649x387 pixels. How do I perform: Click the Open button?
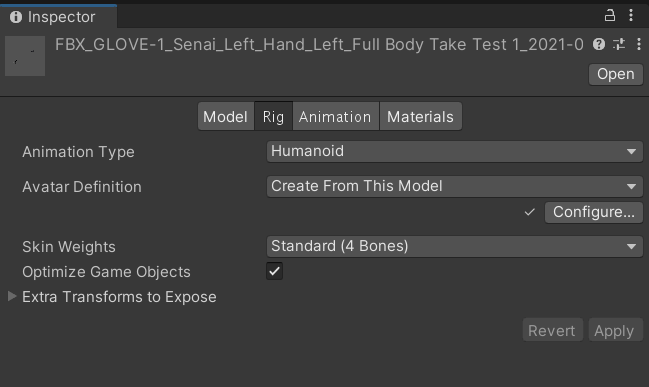point(615,75)
